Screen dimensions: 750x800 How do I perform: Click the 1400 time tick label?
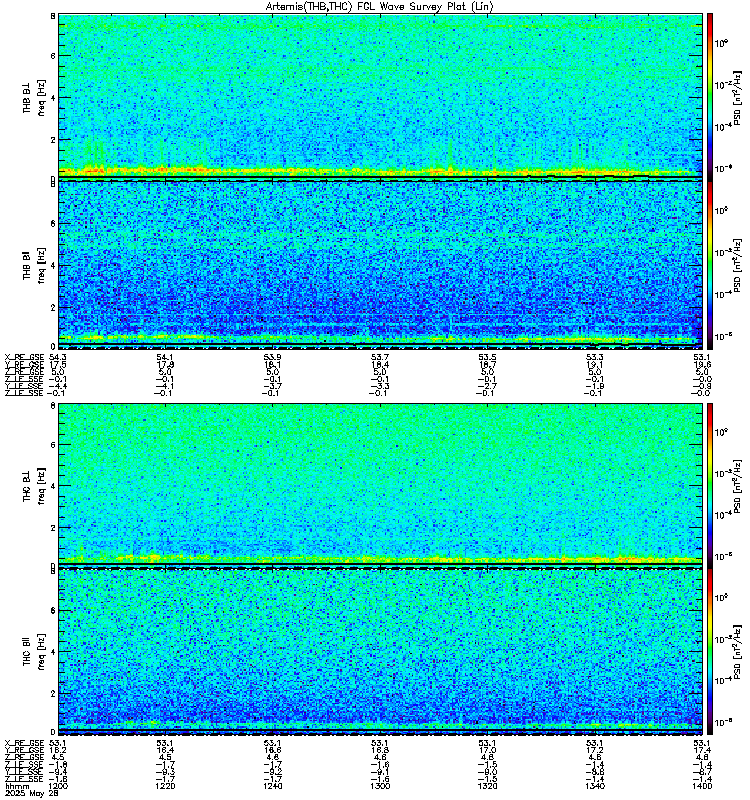tap(702, 786)
